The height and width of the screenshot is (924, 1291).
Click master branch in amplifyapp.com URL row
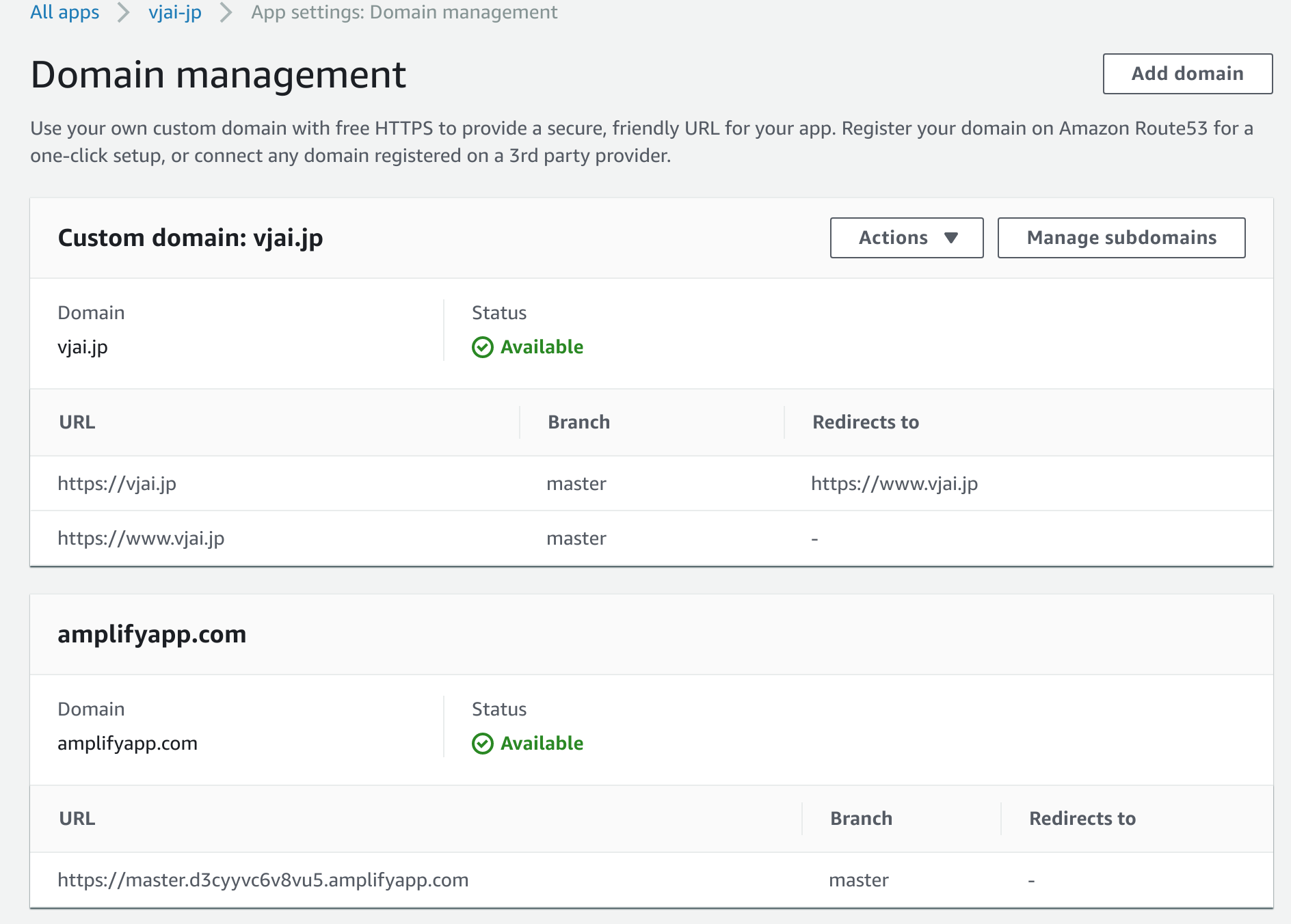(859, 880)
